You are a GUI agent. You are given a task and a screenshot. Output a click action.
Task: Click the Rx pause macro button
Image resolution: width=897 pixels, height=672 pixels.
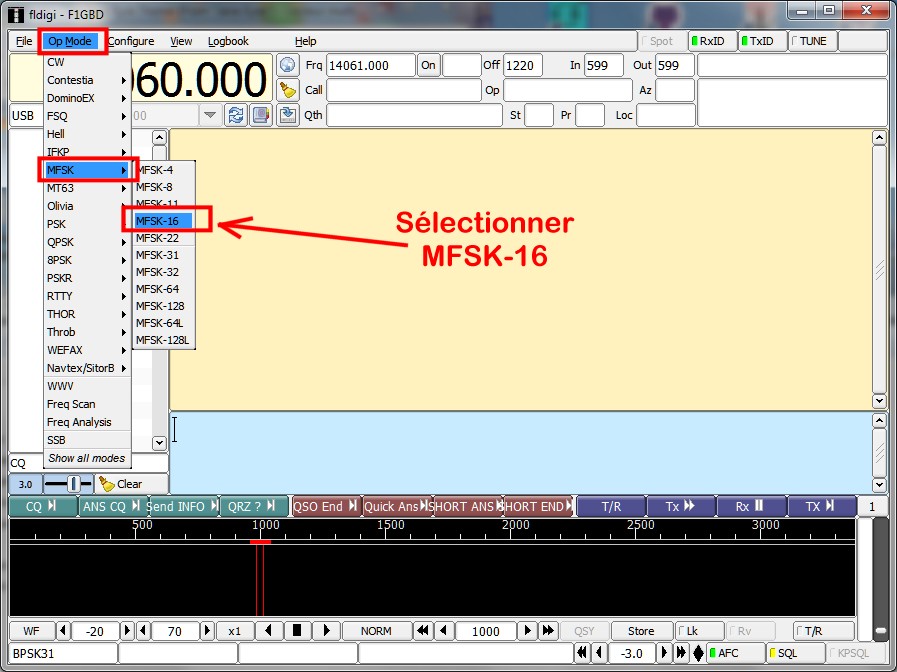point(751,506)
